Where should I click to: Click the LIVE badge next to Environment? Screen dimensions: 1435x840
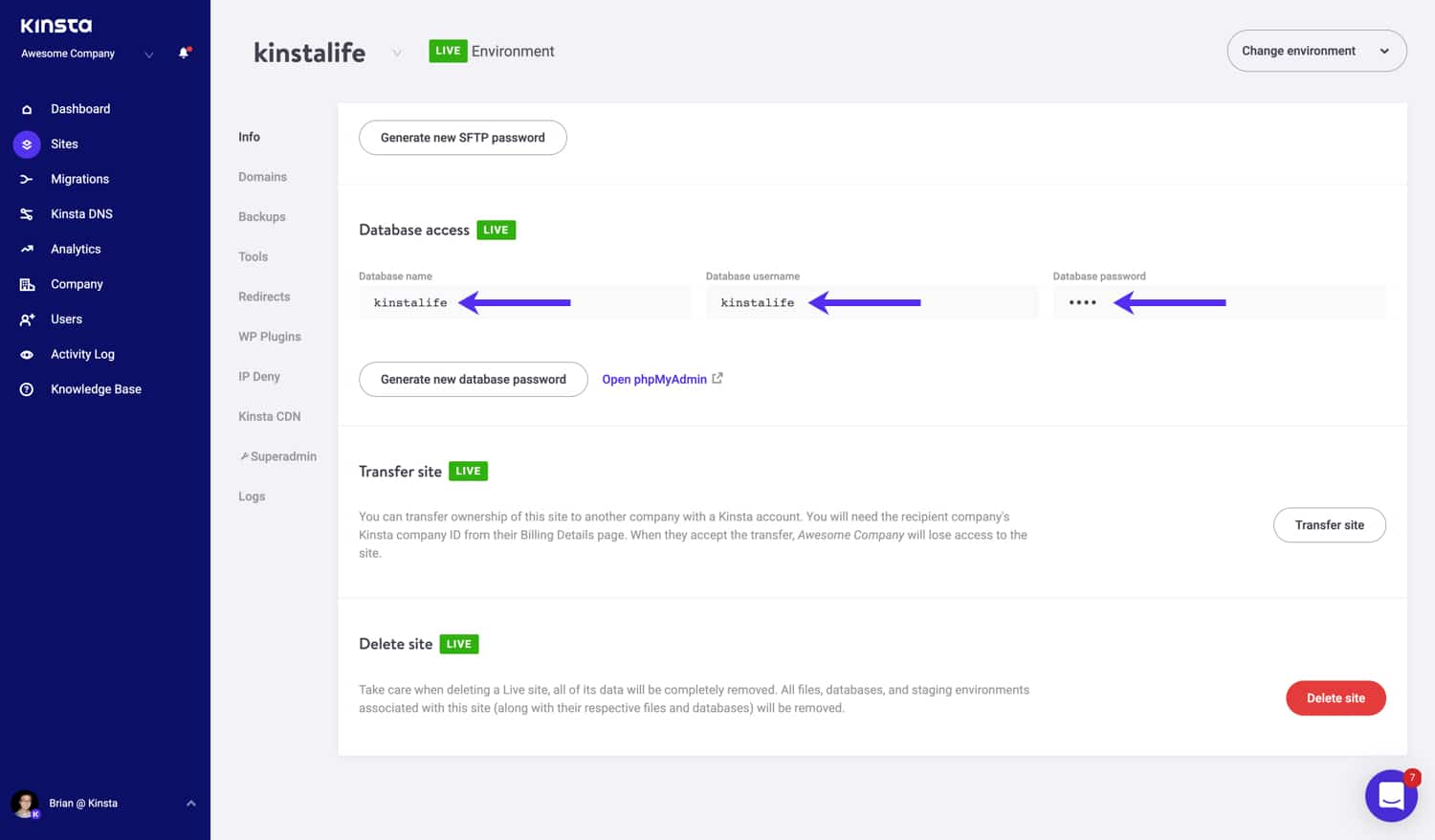point(448,51)
